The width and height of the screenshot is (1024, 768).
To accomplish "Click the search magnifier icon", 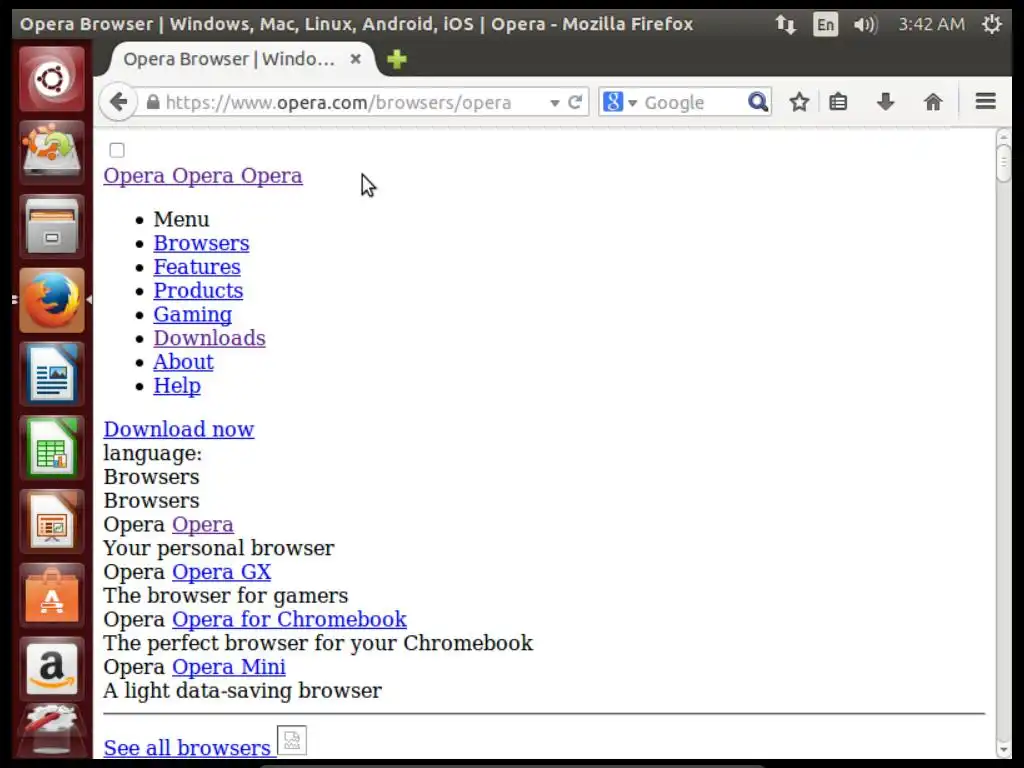I will (x=758, y=102).
